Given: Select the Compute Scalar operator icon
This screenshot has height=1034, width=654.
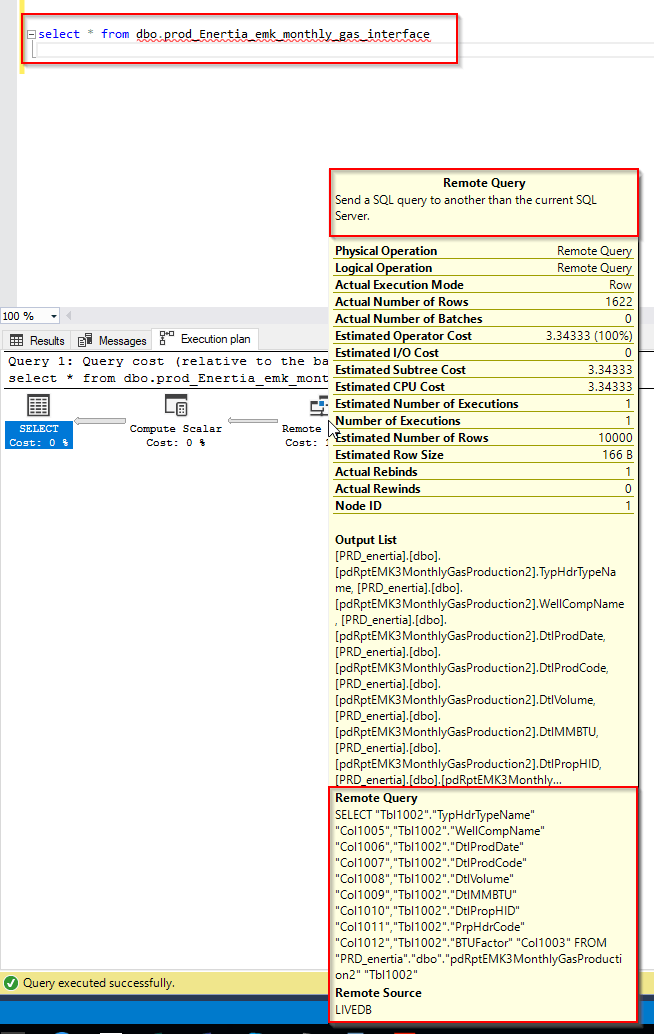Looking at the screenshot, I should [x=175, y=406].
